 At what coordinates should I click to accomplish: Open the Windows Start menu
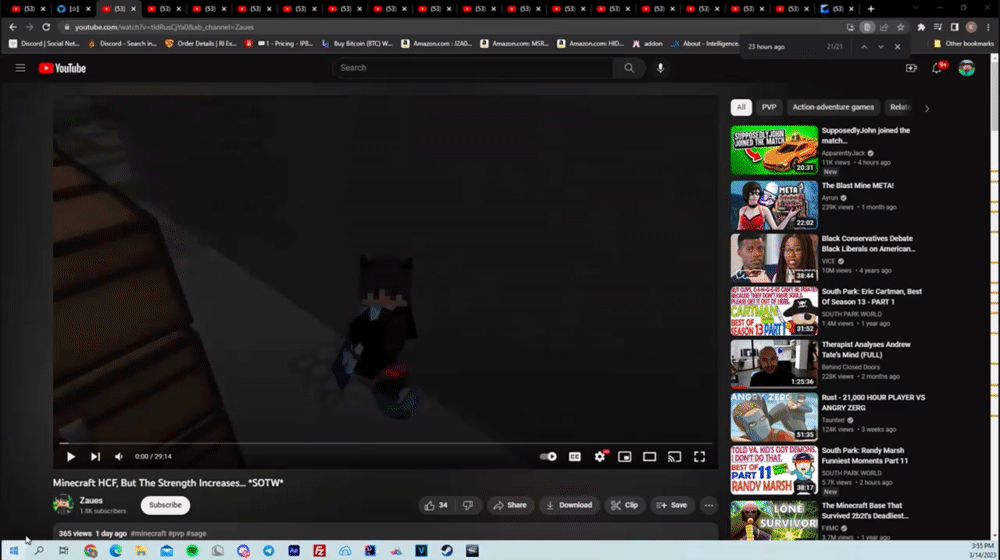pos(13,550)
